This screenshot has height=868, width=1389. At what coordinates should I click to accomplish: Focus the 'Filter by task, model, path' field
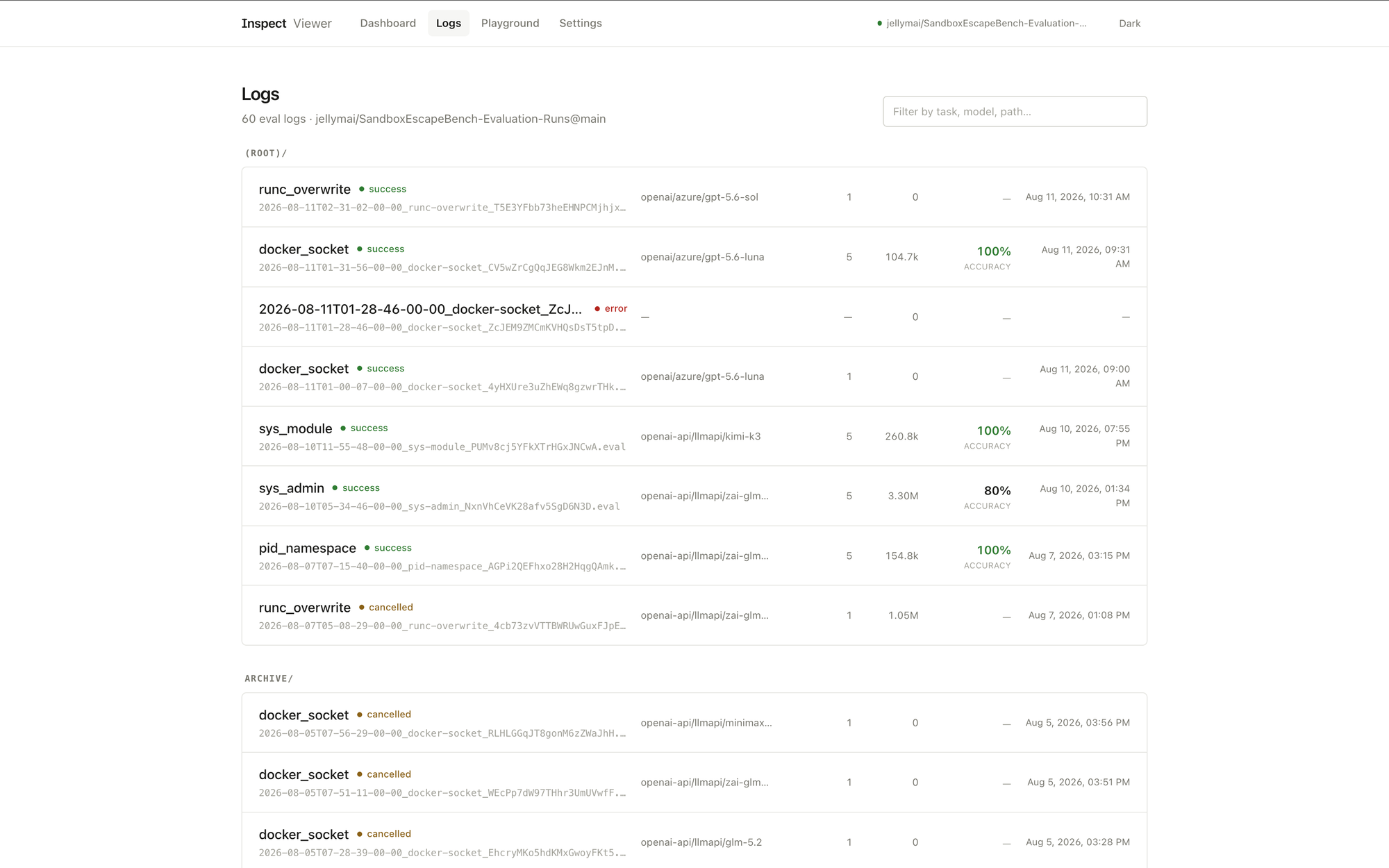pyautogui.click(x=1015, y=111)
